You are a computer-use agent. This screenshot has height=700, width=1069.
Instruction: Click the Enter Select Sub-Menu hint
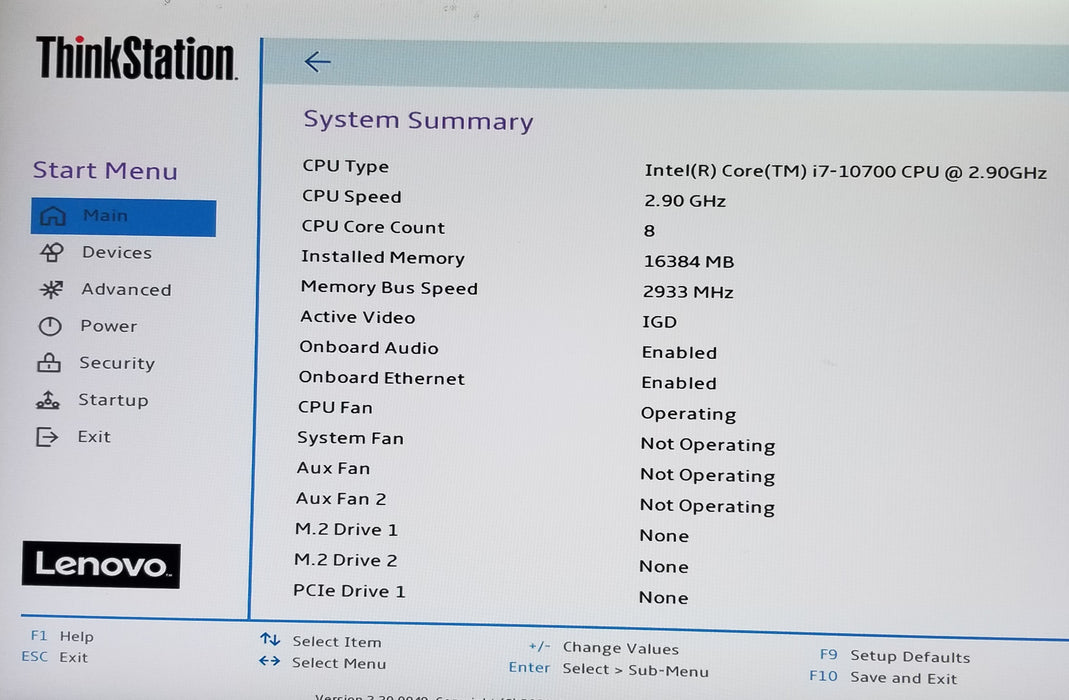coord(608,669)
